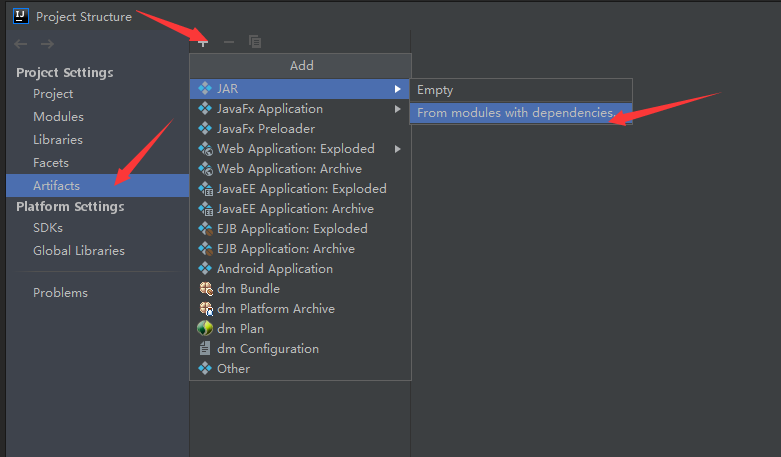This screenshot has width=781, height=457.
Task: Click the JavaEE Application: Exploded icon
Action: click(x=205, y=188)
